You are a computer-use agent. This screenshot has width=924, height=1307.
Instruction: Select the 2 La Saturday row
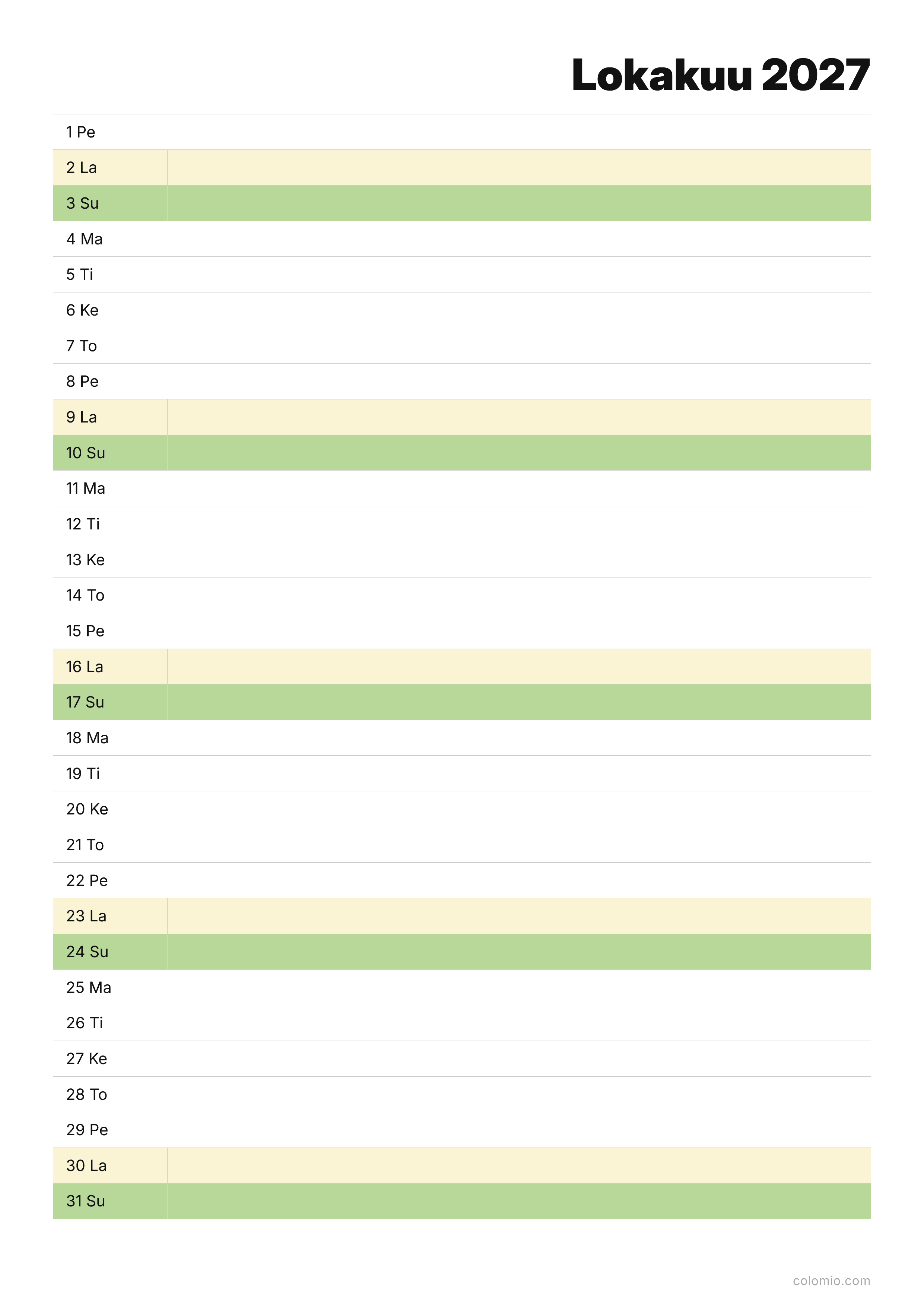(x=461, y=168)
